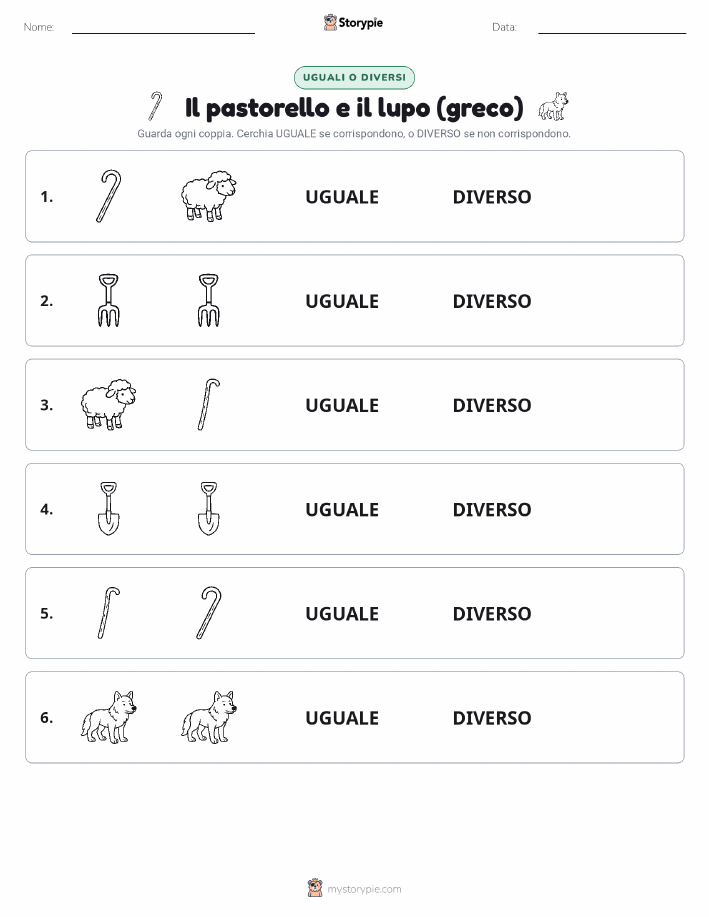Viewport: 709px width, 917px height.
Task: Click the Data input line
Action: 612,27
